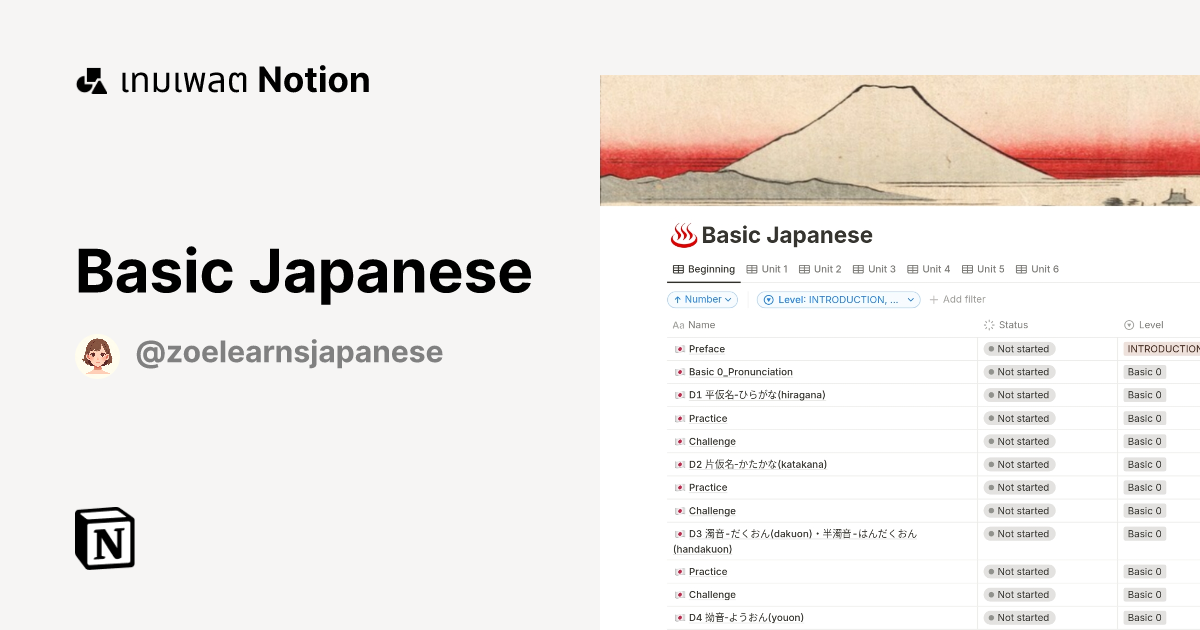
Task: Click the page icon beside D1 hiragana row
Action: coord(680,394)
